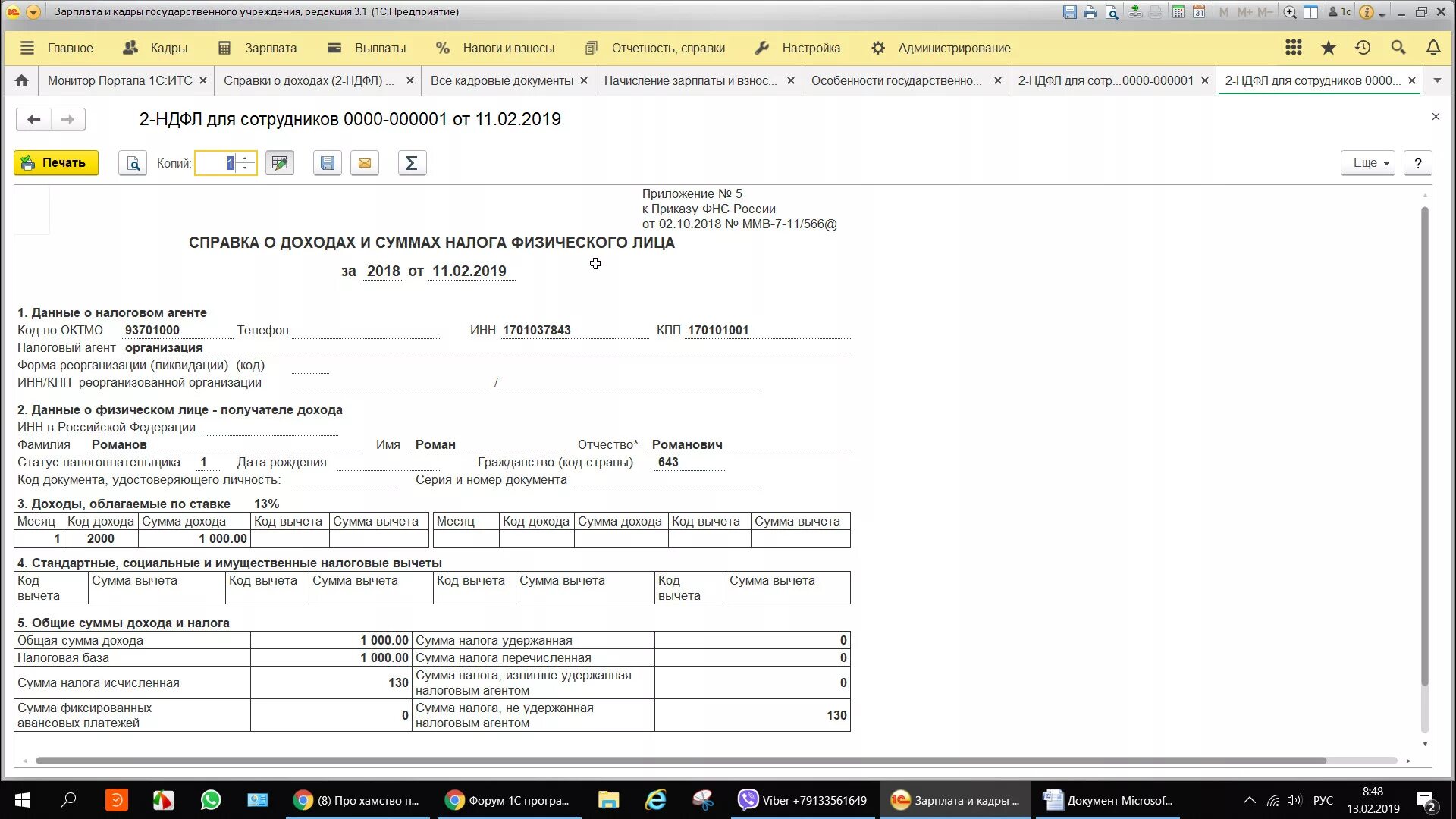
Task: Open Windows action center notifications
Action: [1426, 801]
